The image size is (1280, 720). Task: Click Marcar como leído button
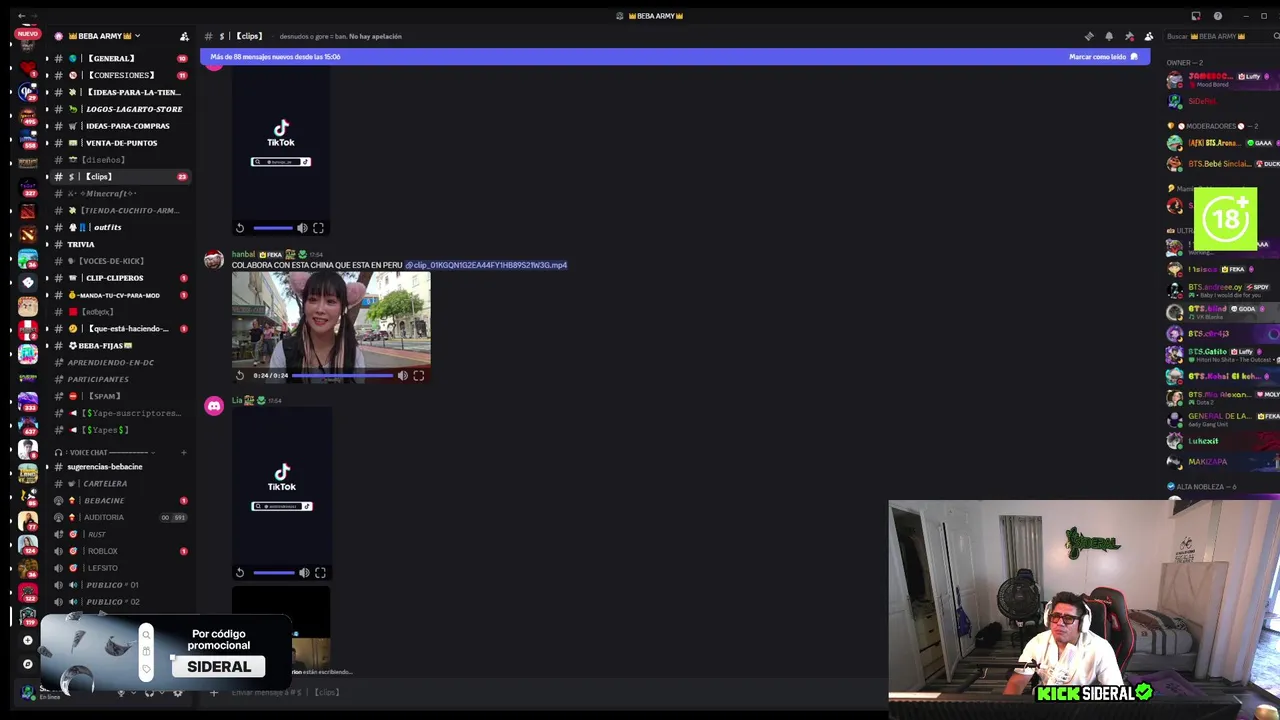1103,57
